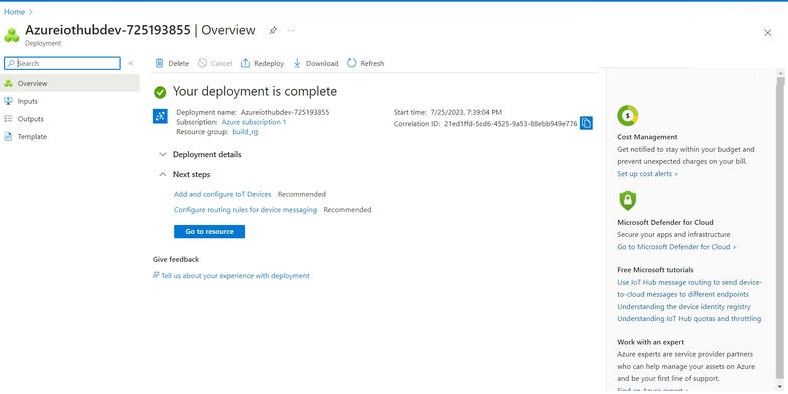The width and height of the screenshot is (788, 394).
Task: Click the Overview menu icon
Action: (8, 83)
